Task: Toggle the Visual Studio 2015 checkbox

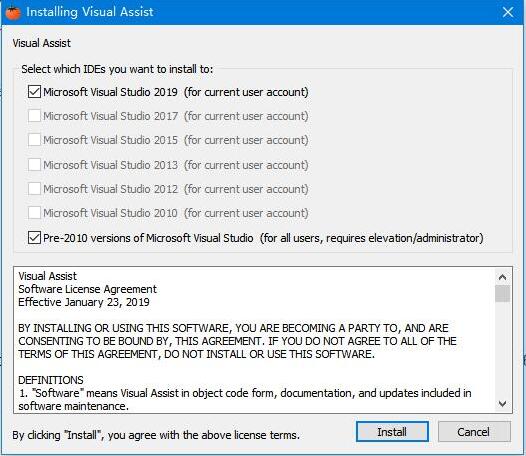Action: point(34,140)
